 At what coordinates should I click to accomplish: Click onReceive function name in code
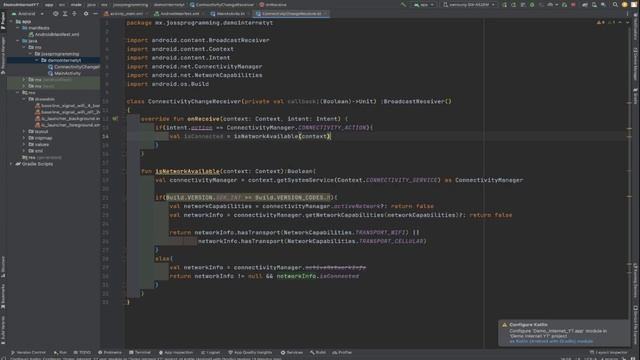pos(203,119)
